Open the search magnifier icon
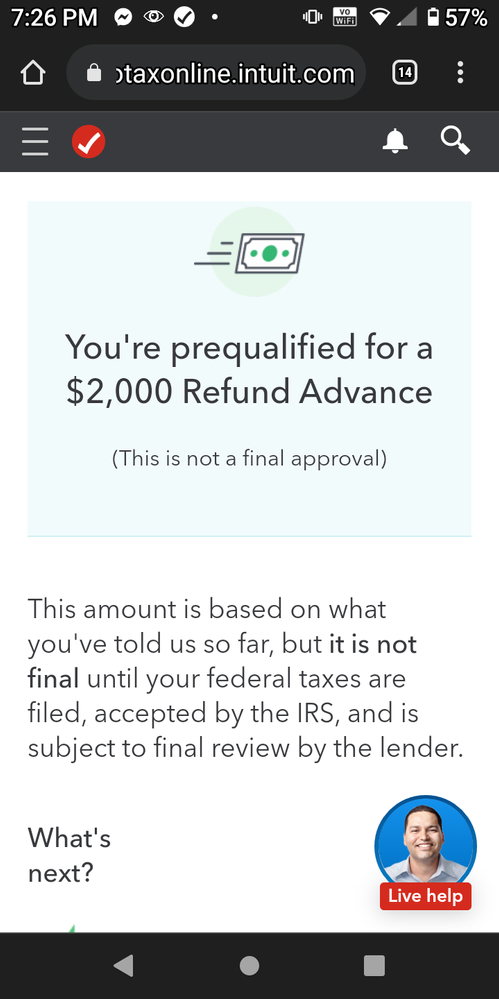This screenshot has height=999, width=499. [456, 141]
